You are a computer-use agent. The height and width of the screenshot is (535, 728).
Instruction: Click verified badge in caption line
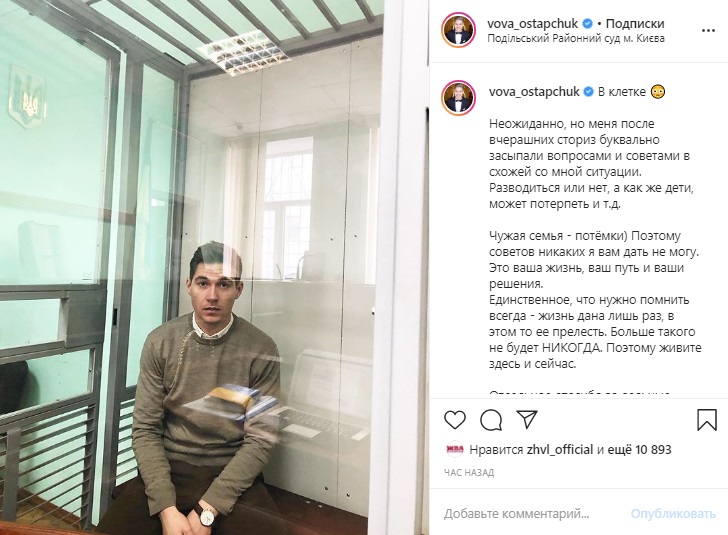(x=588, y=91)
